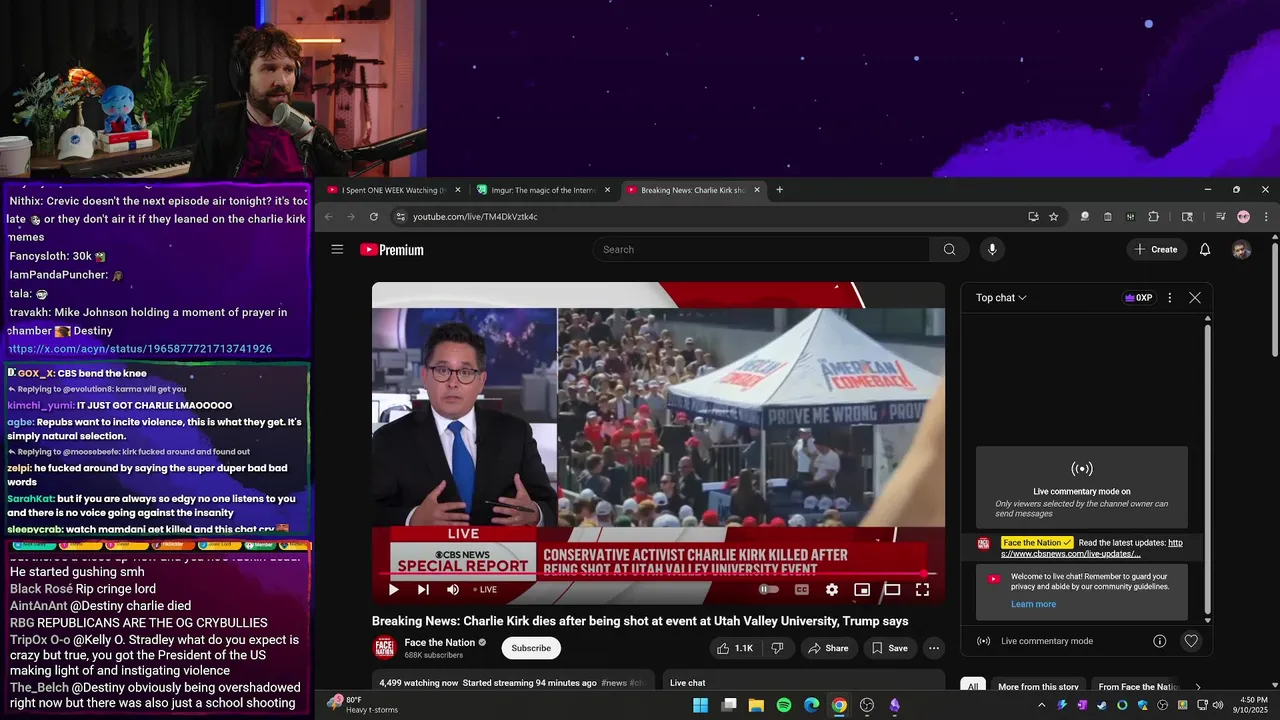Play the CBS News live video
The width and height of the screenshot is (1280, 720).
[393, 590]
